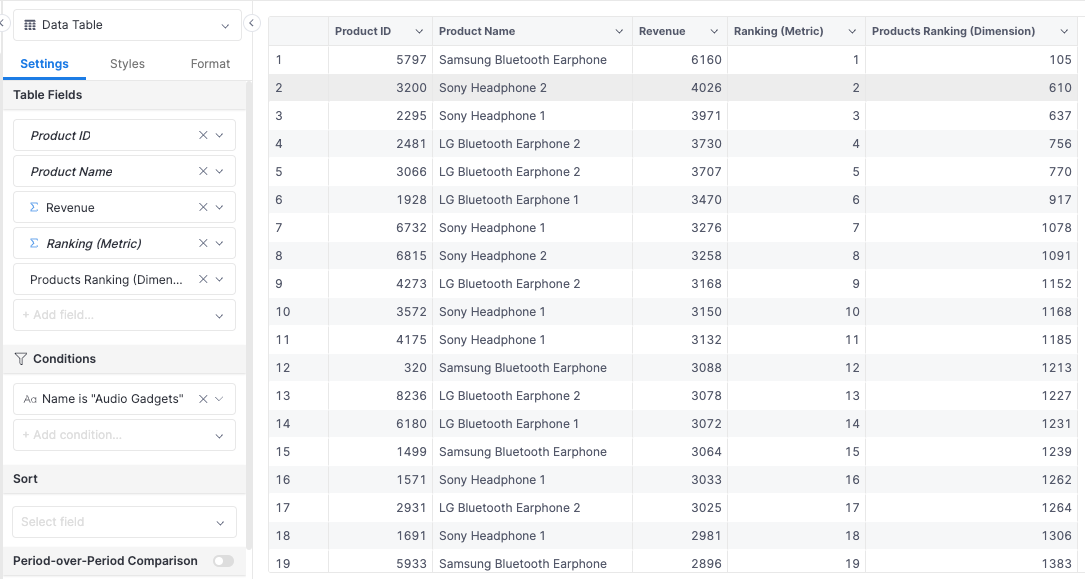Click the Name is "Audio Gadgets" condition
The height and width of the screenshot is (579, 1085).
point(125,399)
